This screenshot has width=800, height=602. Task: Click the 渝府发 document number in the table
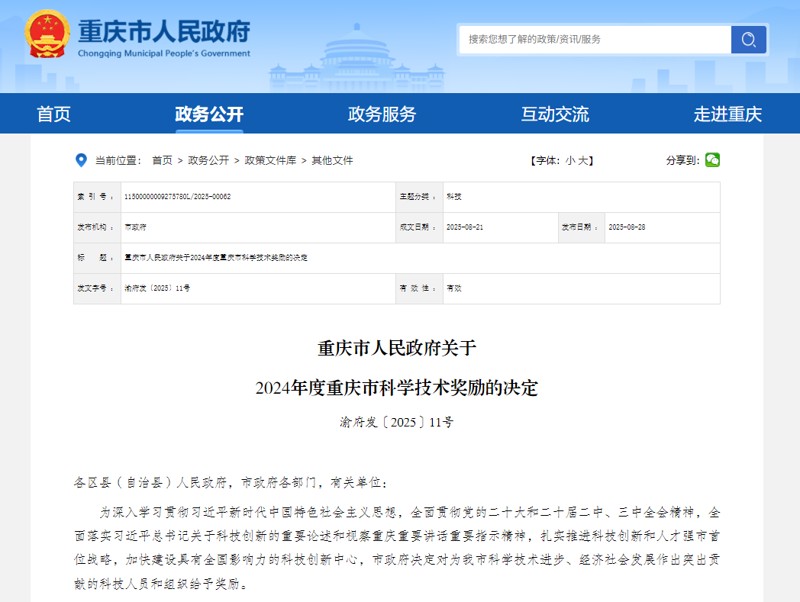point(157,287)
